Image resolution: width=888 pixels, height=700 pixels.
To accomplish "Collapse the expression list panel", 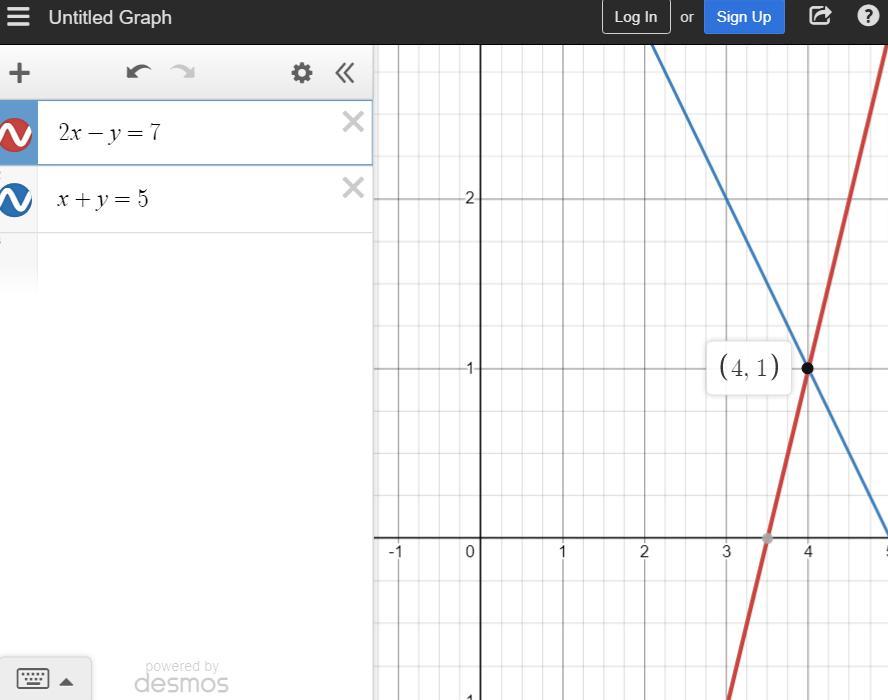I will tap(345, 73).
